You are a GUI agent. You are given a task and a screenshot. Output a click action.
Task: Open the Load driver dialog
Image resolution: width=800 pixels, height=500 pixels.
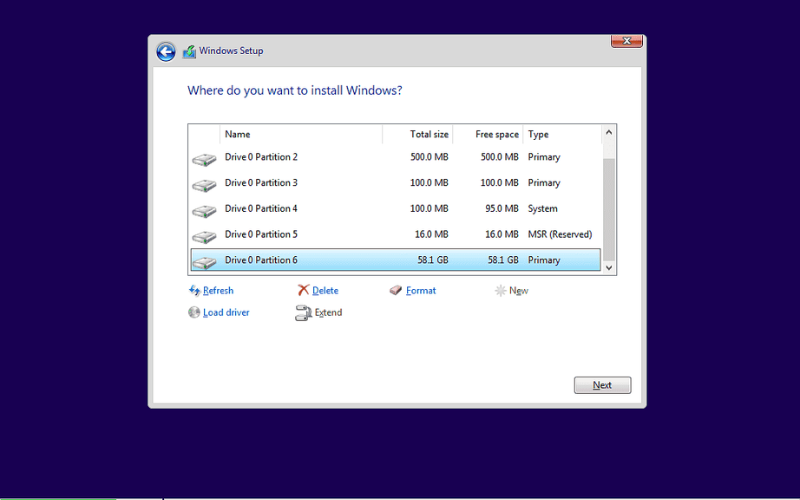pos(226,312)
